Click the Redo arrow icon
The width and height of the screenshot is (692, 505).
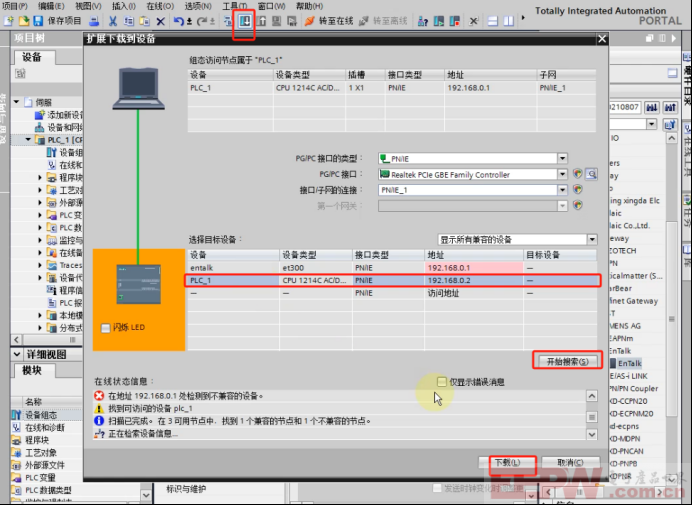(202, 21)
